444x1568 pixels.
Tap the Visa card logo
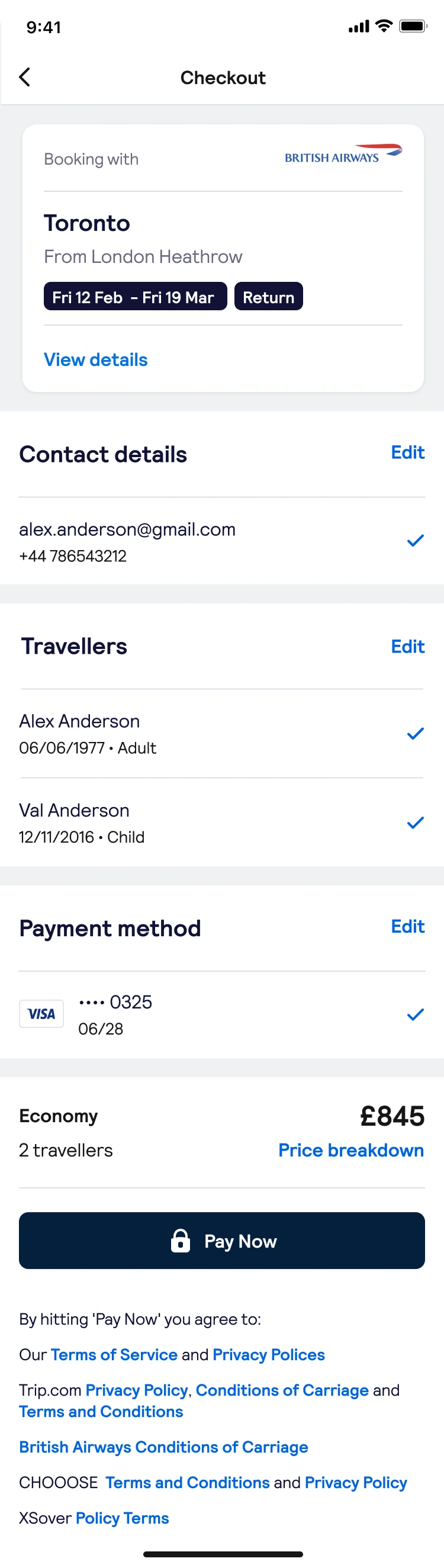point(41,1014)
